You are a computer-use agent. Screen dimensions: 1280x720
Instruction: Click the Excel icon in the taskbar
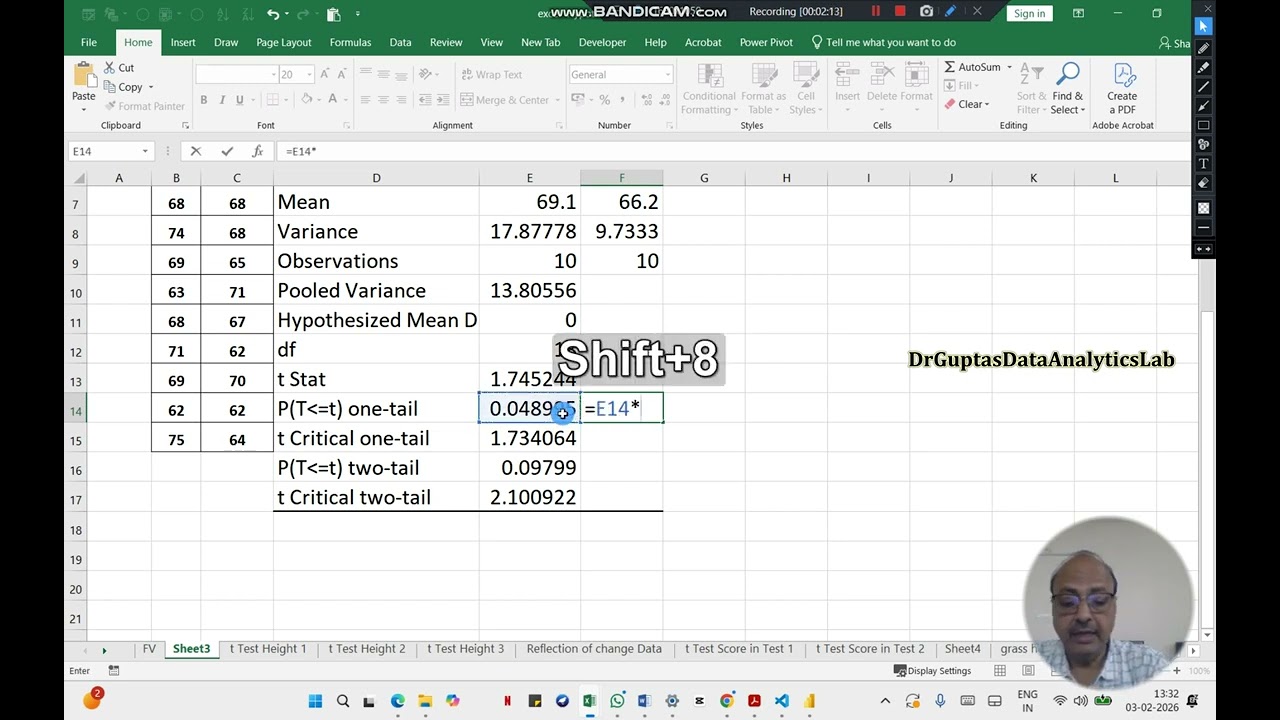pos(589,701)
